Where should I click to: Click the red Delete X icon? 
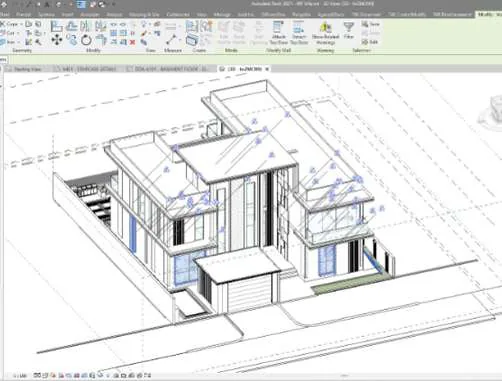click(132, 42)
